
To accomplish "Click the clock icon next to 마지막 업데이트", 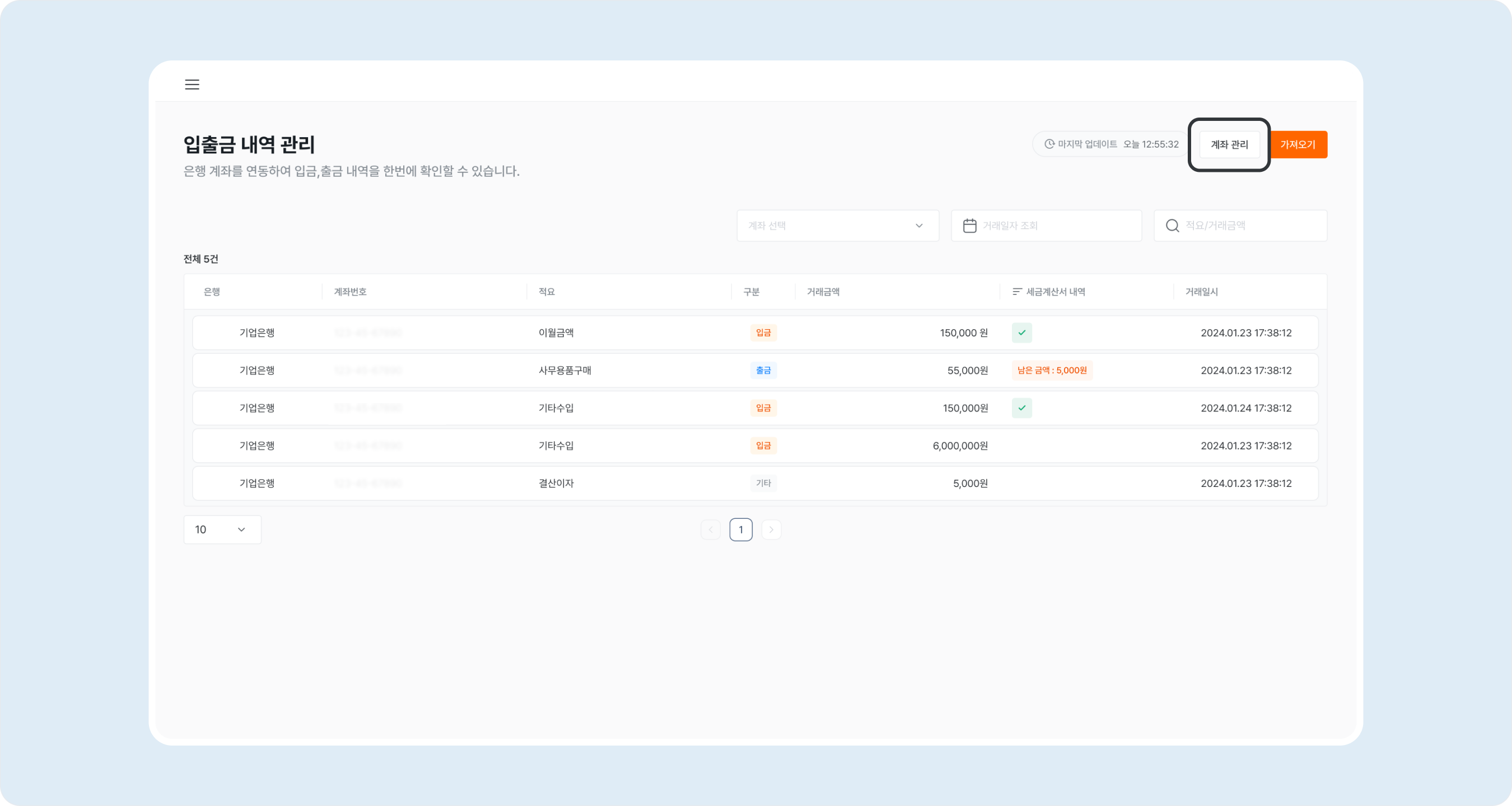I will point(1049,144).
